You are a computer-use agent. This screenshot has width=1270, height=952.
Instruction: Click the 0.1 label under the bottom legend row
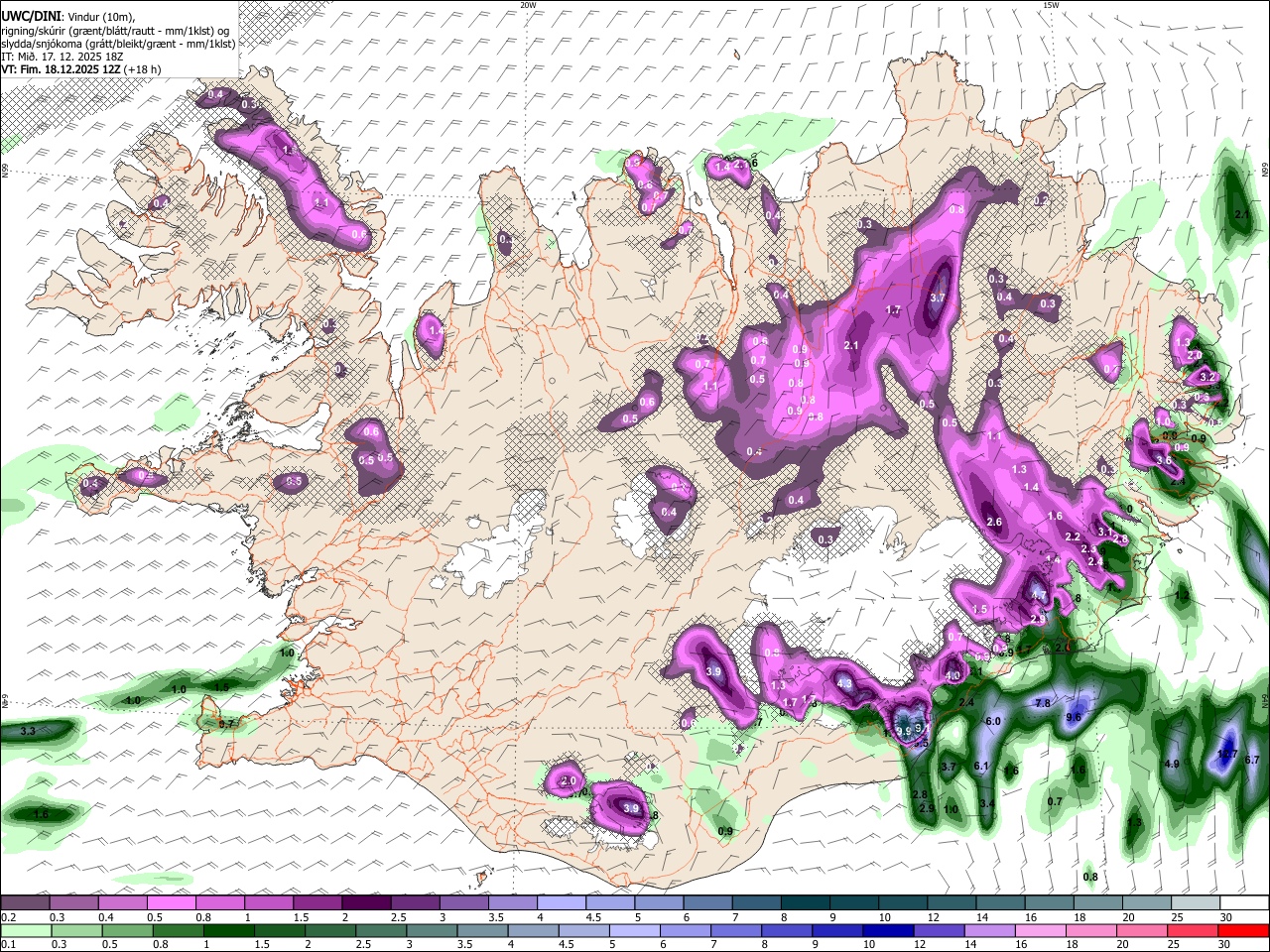(8, 944)
